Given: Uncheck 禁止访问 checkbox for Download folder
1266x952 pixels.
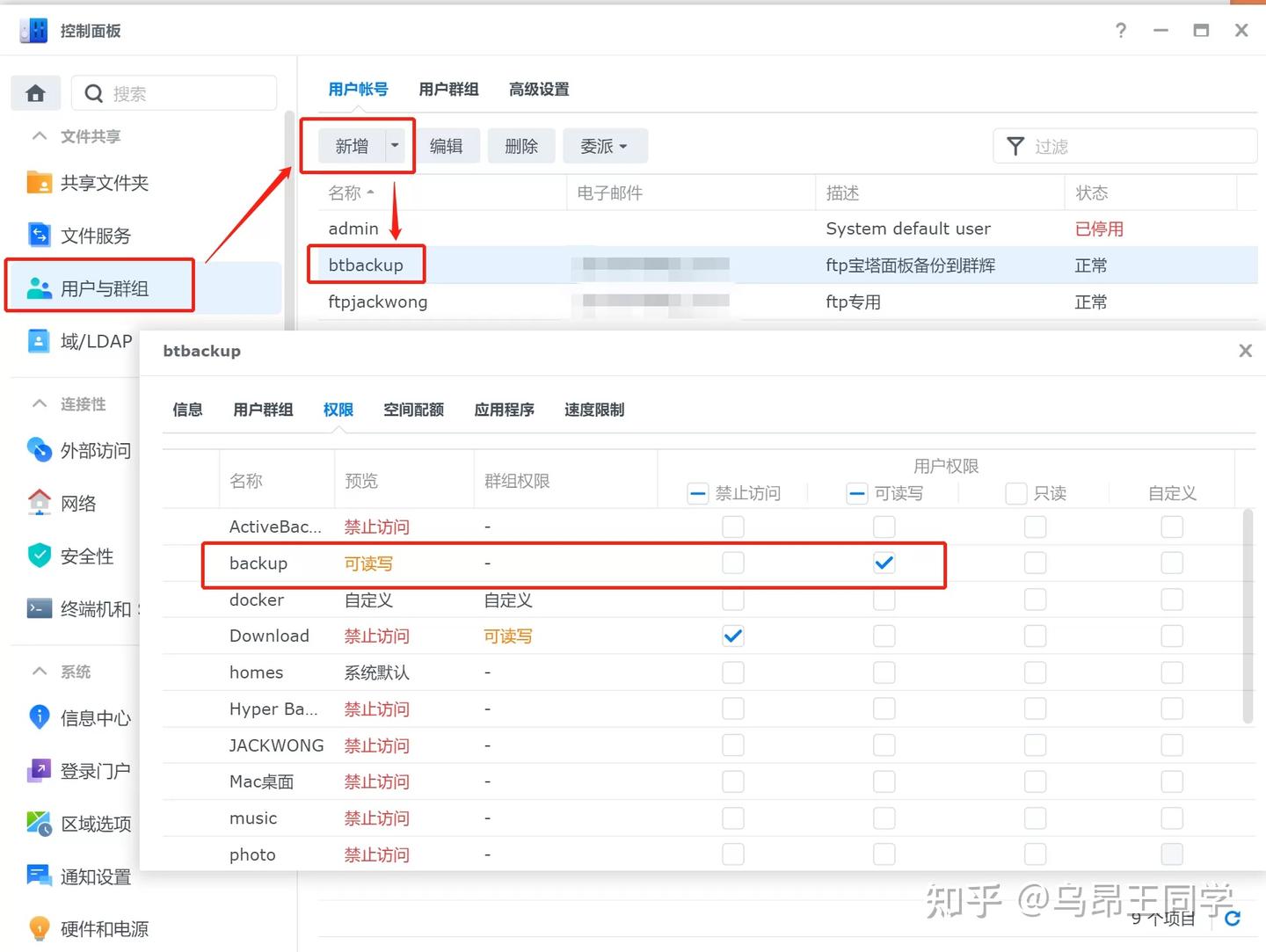Looking at the screenshot, I should [732, 636].
